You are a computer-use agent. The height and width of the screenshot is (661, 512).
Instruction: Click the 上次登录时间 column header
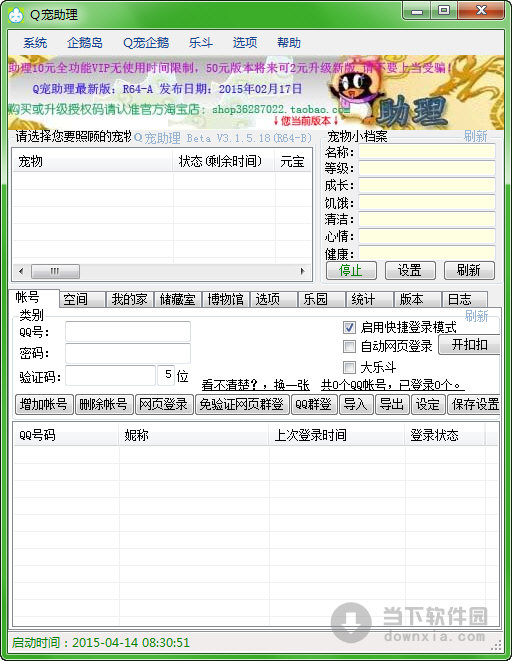click(337, 435)
